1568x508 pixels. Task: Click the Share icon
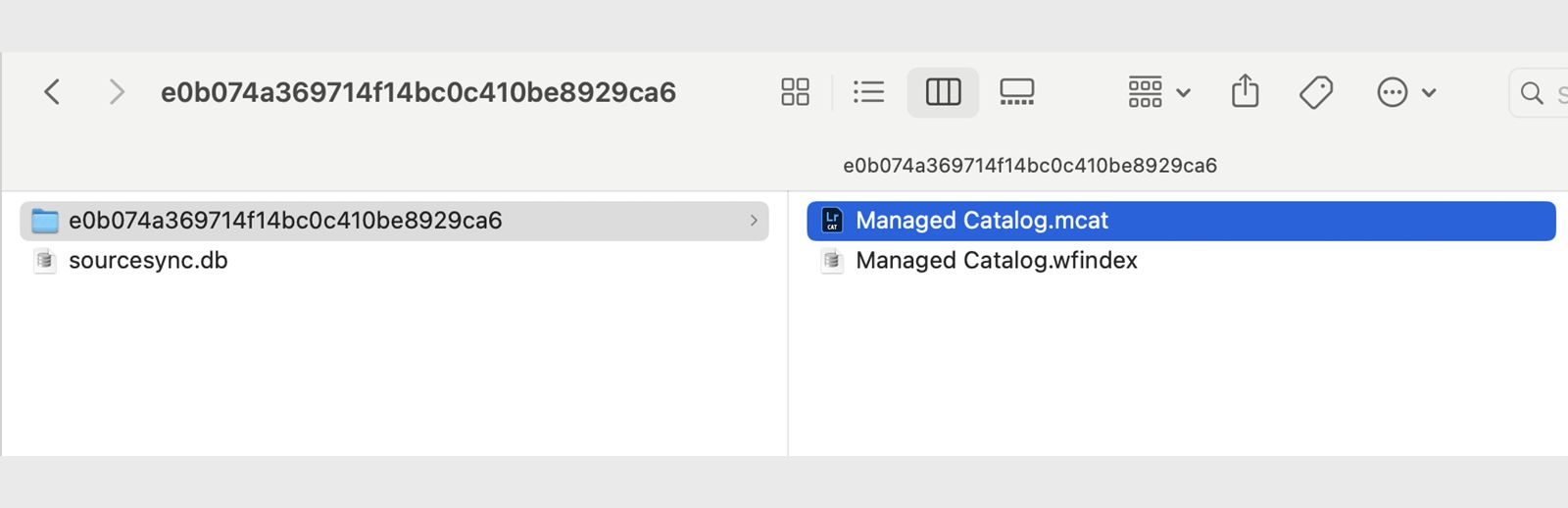(1245, 91)
